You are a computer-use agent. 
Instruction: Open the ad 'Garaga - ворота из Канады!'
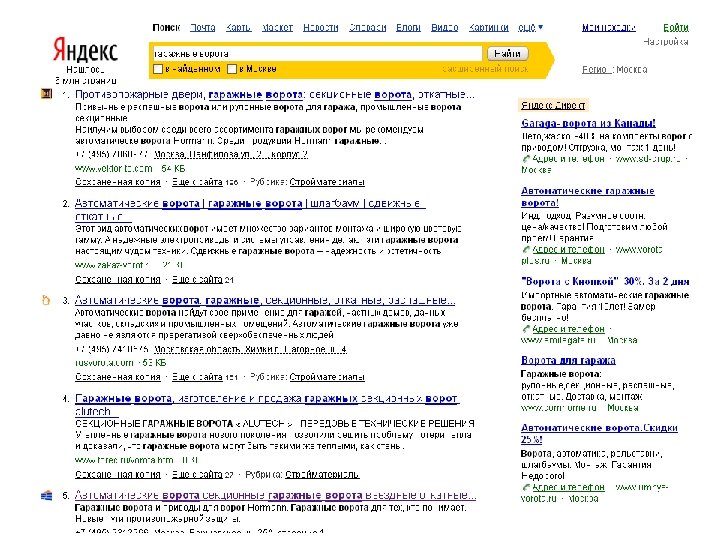[x=588, y=123]
